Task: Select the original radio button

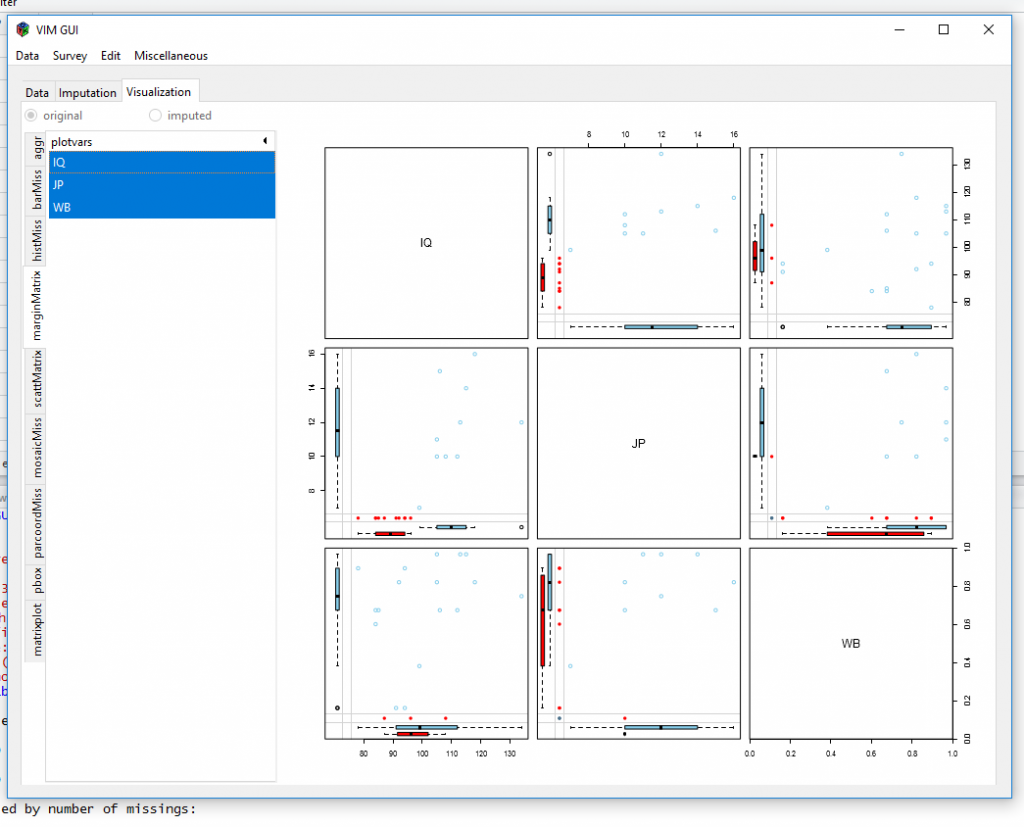Action: point(31,115)
